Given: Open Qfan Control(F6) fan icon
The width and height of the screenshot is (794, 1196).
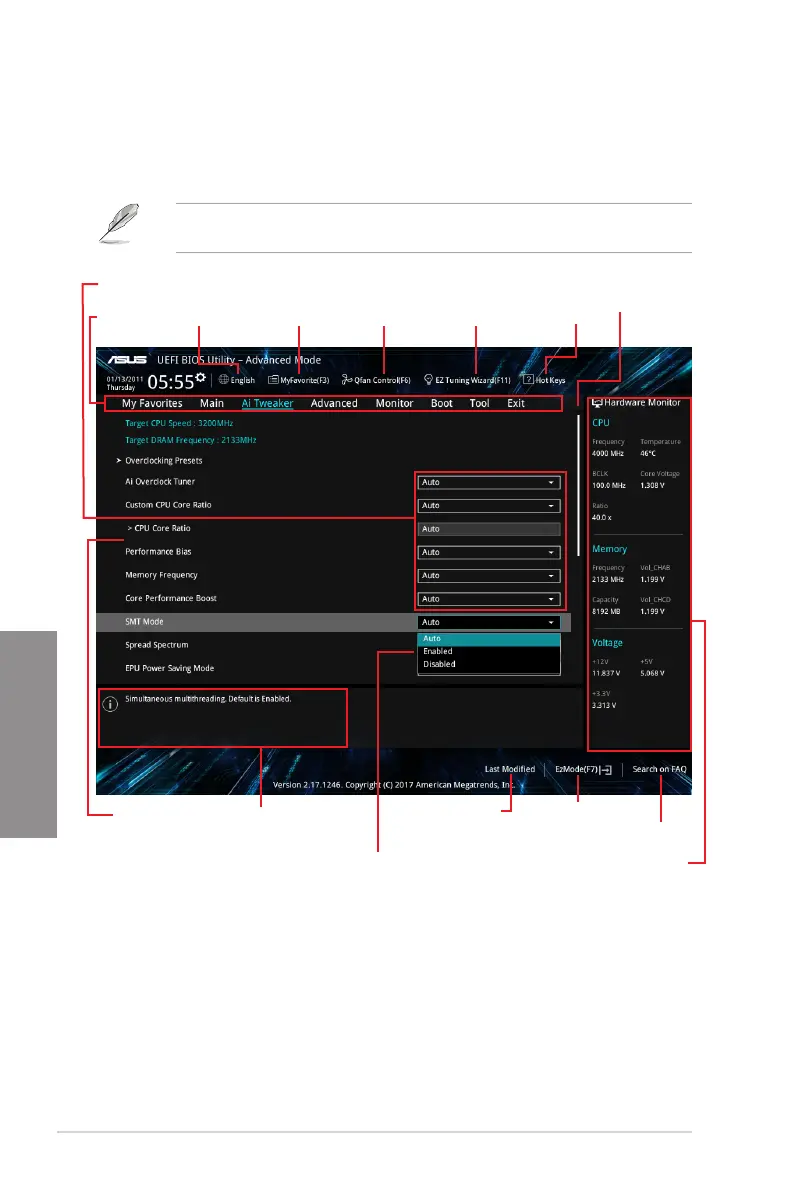Looking at the screenshot, I should (346, 380).
